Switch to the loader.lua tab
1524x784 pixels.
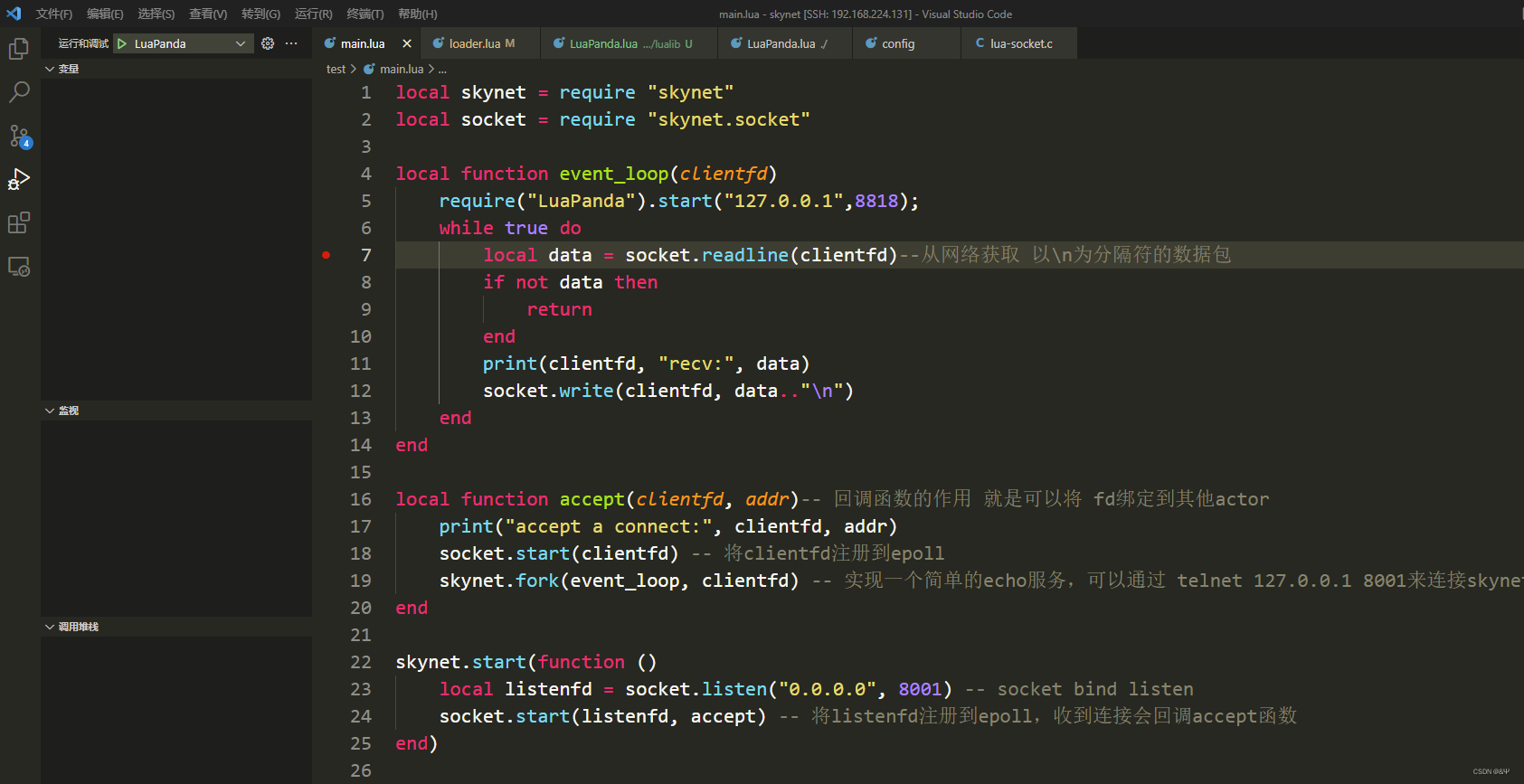(x=481, y=43)
